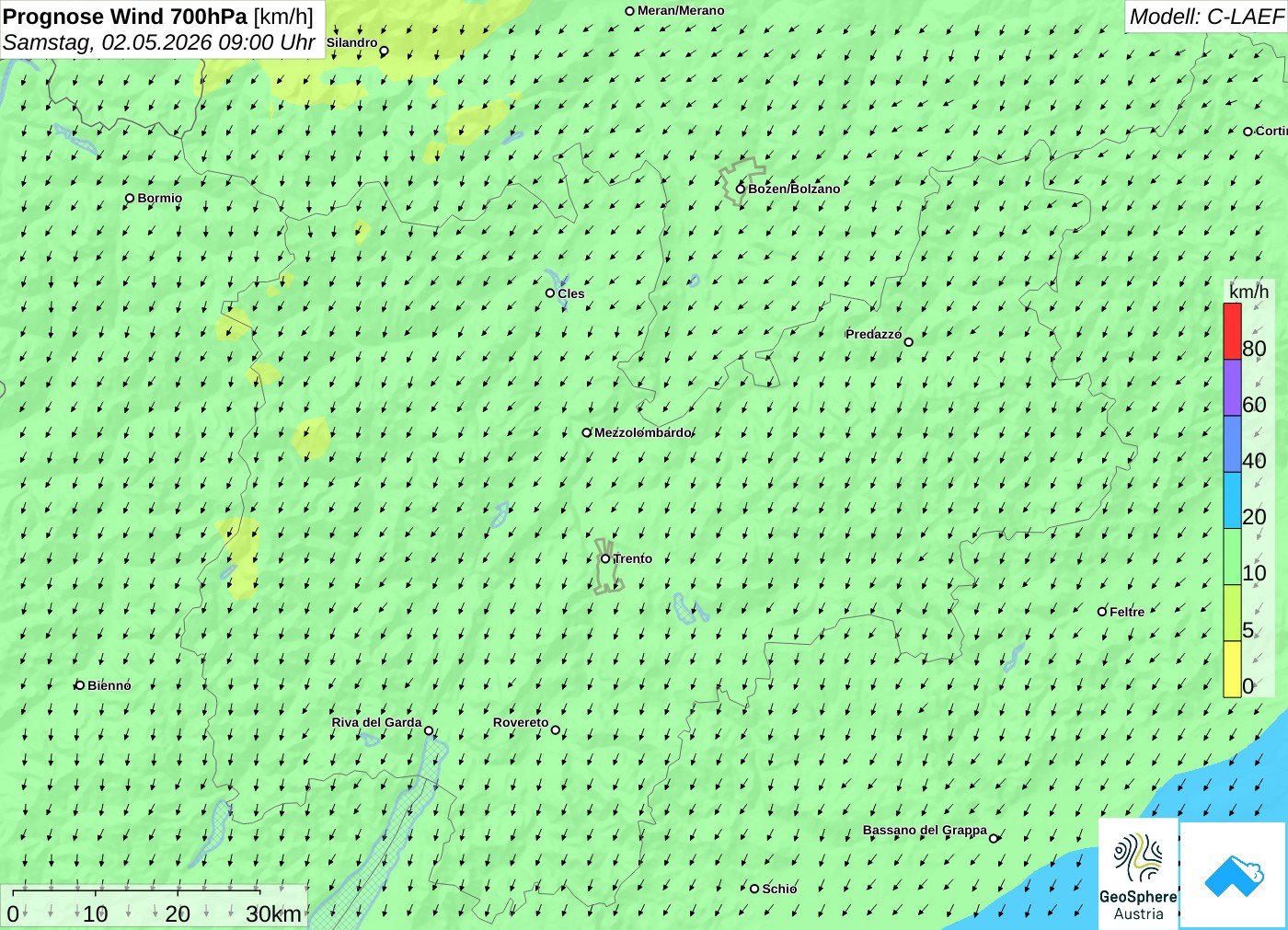Click the GeoSphere Austria logo
This screenshot has height=930, width=1288.
pos(1138,874)
